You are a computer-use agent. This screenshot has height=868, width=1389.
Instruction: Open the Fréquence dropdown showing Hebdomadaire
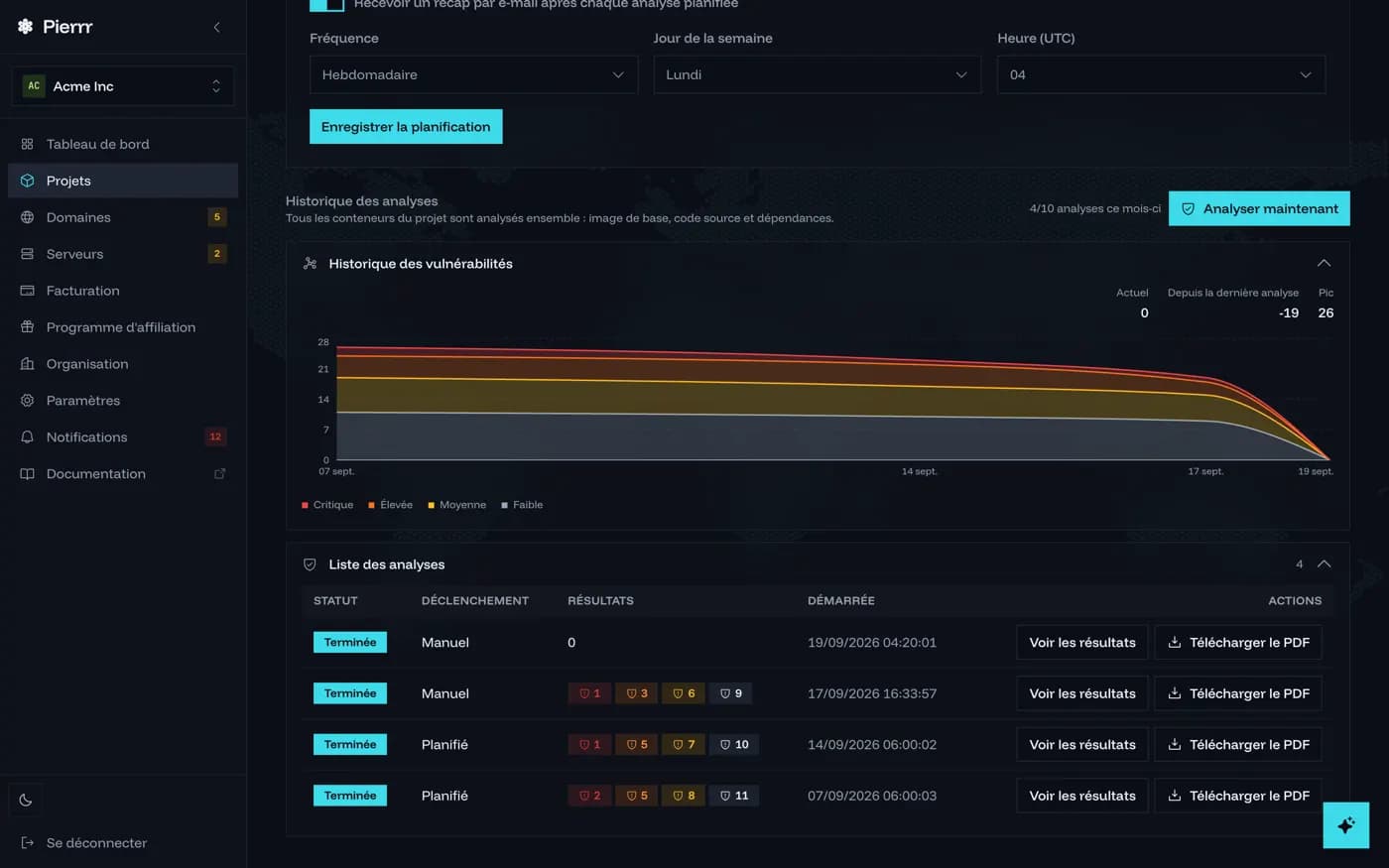click(473, 75)
